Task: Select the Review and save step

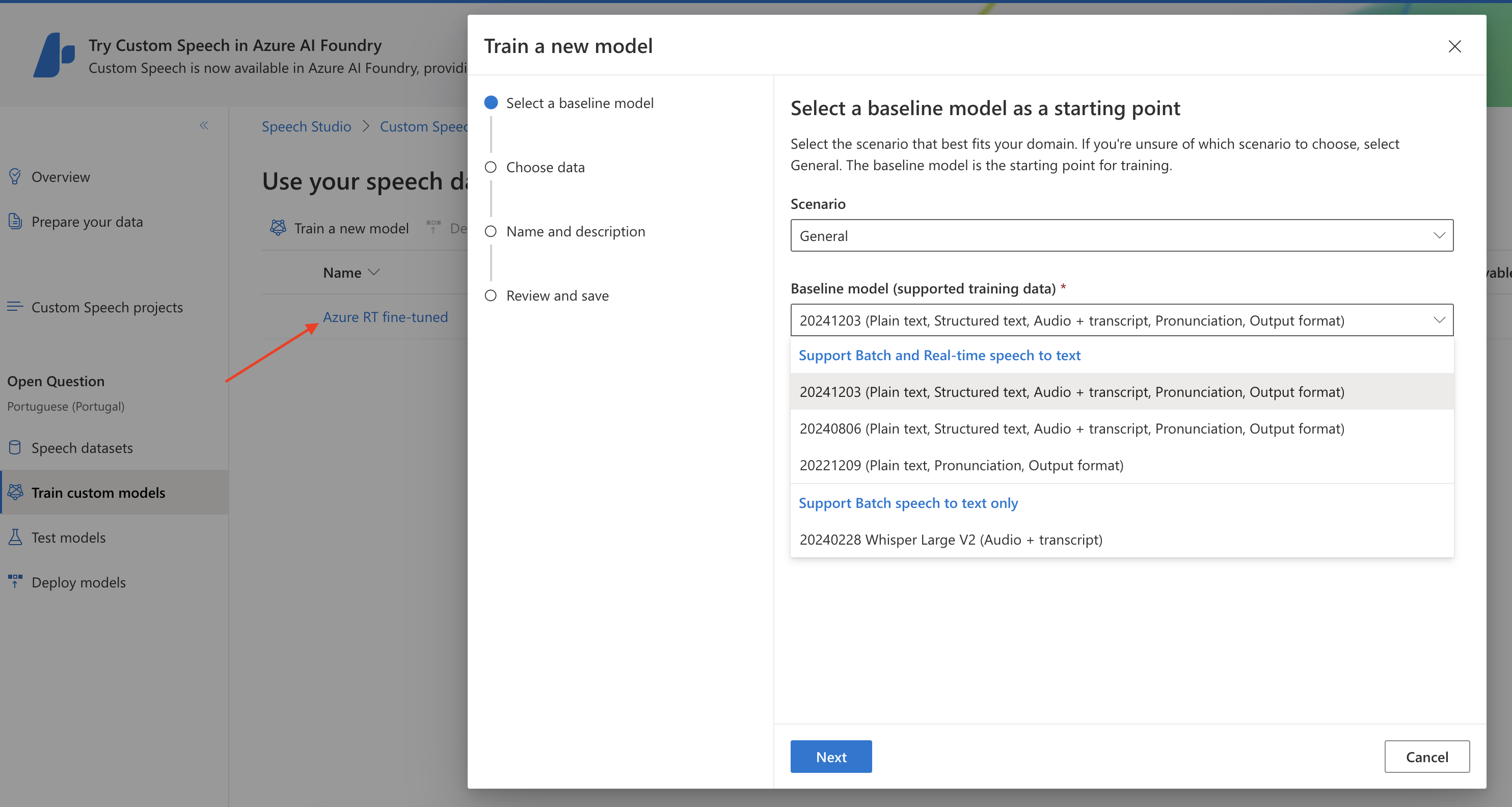Action: click(x=547, y=296)
